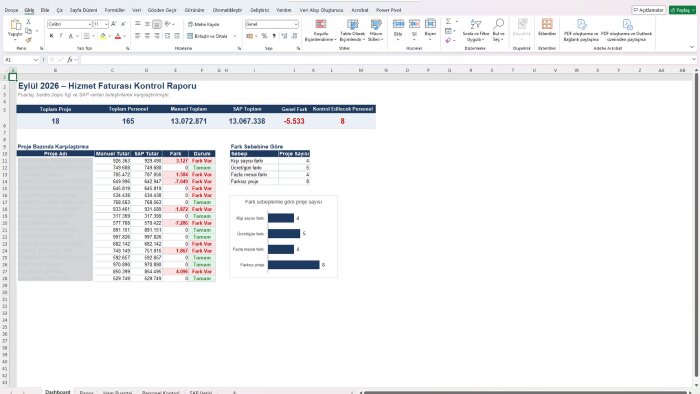The image size is (700, 394).
Task: Collapse the ribbon with the chevron
Action: tap(692, 47)
